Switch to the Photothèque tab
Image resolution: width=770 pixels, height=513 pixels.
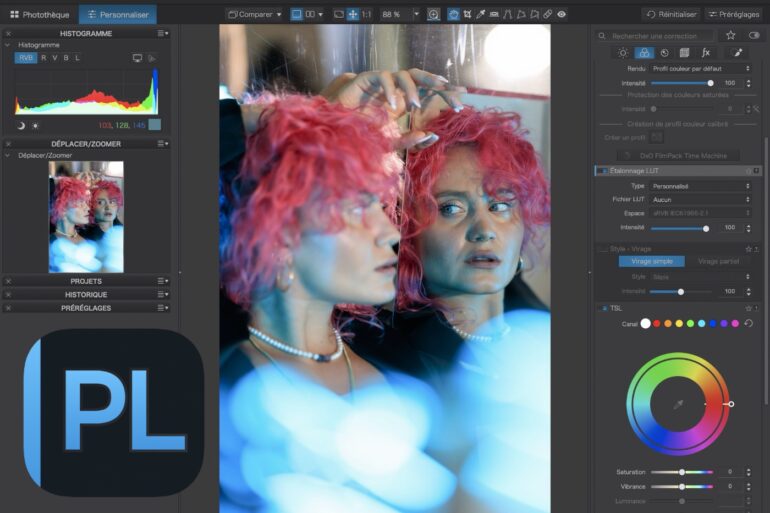click(x=39, y=15)
